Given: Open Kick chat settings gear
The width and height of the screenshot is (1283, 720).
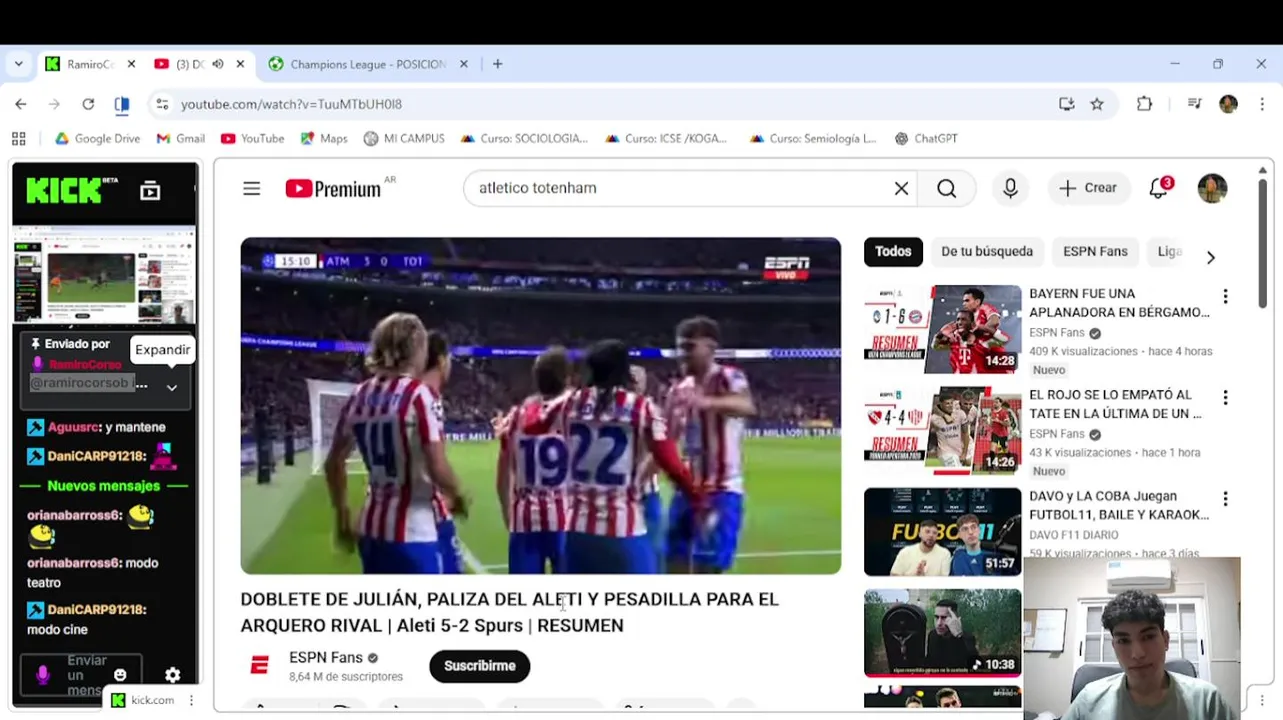Looking at the screenshot, I should (172, 675).
